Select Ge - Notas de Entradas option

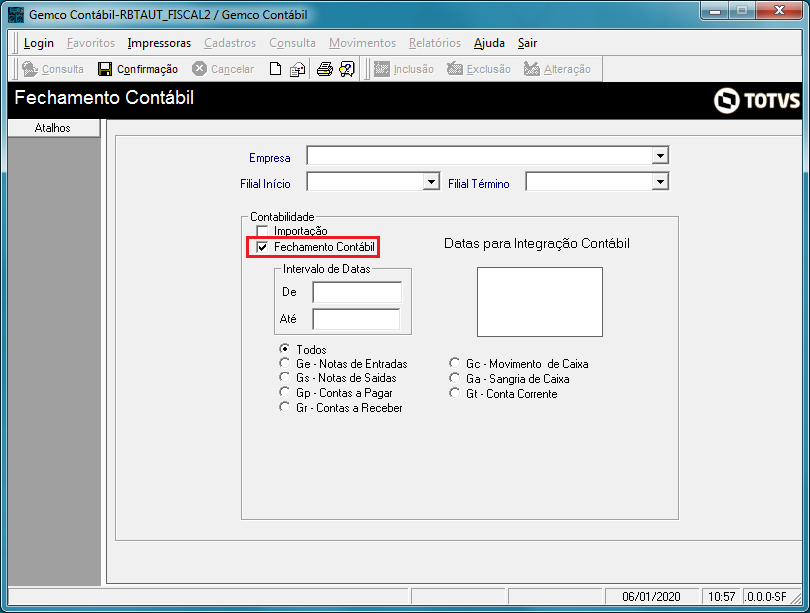coord(285,363)
